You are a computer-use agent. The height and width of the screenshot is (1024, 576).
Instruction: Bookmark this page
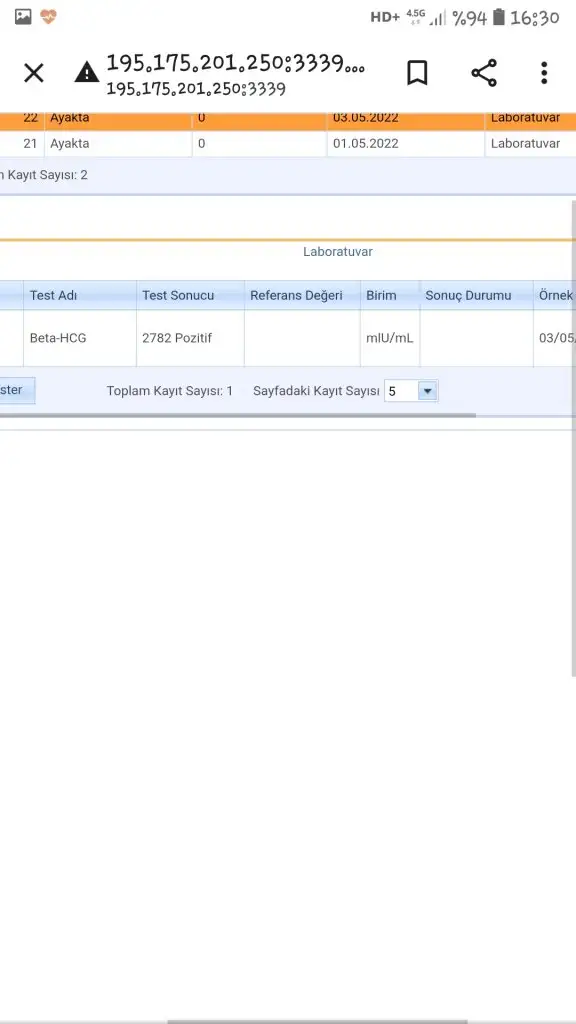(x=417, y=72)
